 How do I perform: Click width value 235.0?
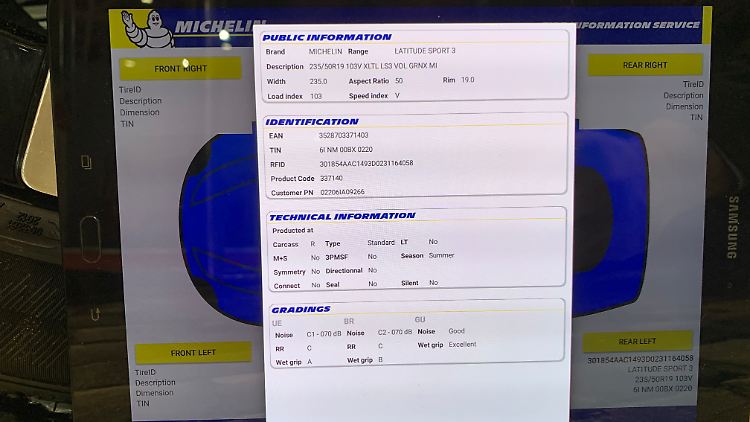pos(318,81)
